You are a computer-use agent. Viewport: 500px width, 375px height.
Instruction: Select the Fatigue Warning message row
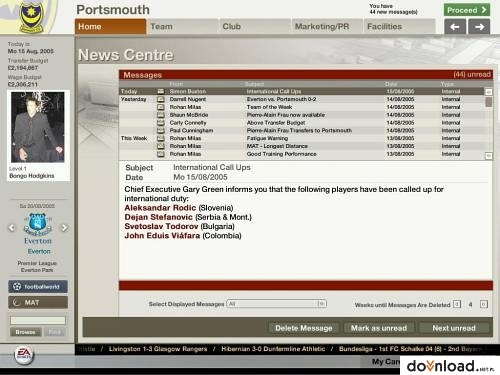(x=302, y=138)
